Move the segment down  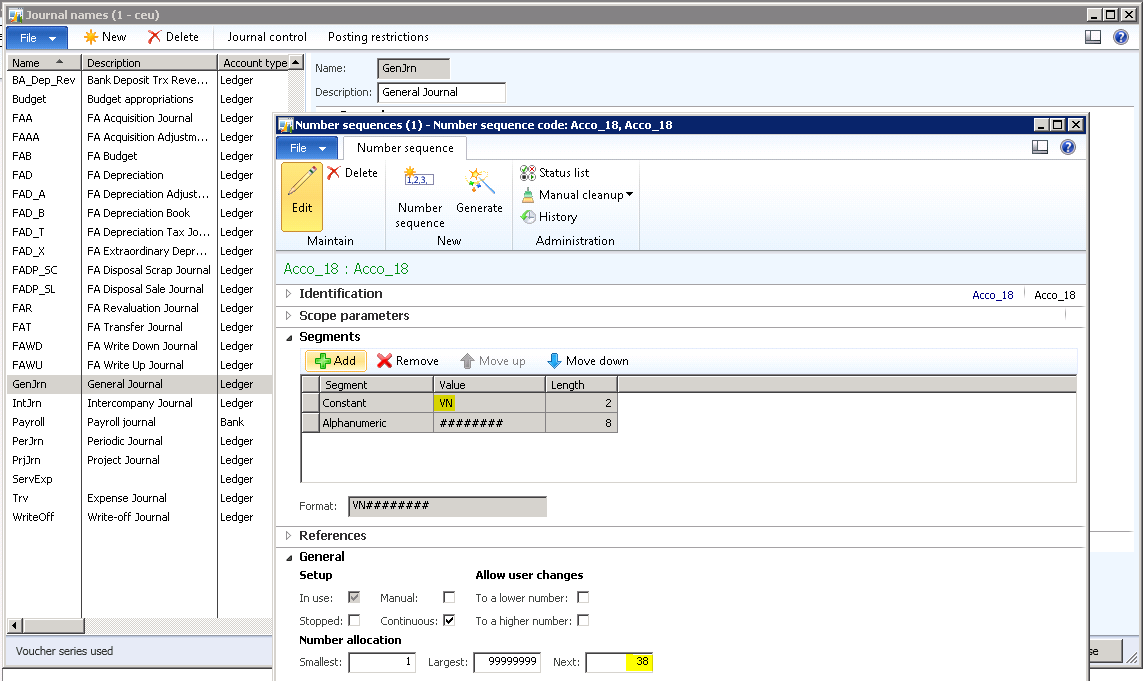click(587, 361)
